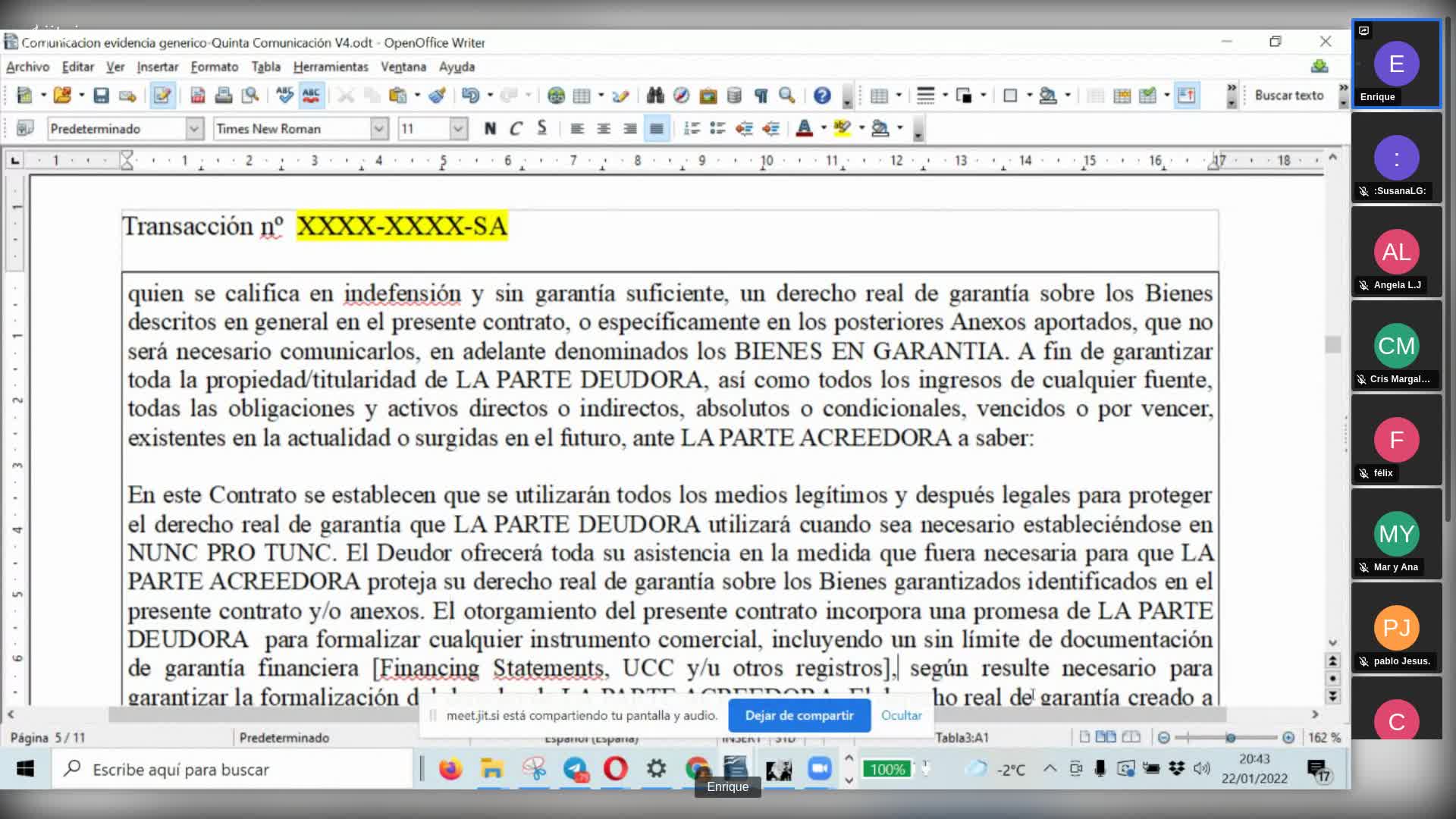Select the Italic formatting icon
The width and height of the screenshot is (1456, 819).
(517, 128)
